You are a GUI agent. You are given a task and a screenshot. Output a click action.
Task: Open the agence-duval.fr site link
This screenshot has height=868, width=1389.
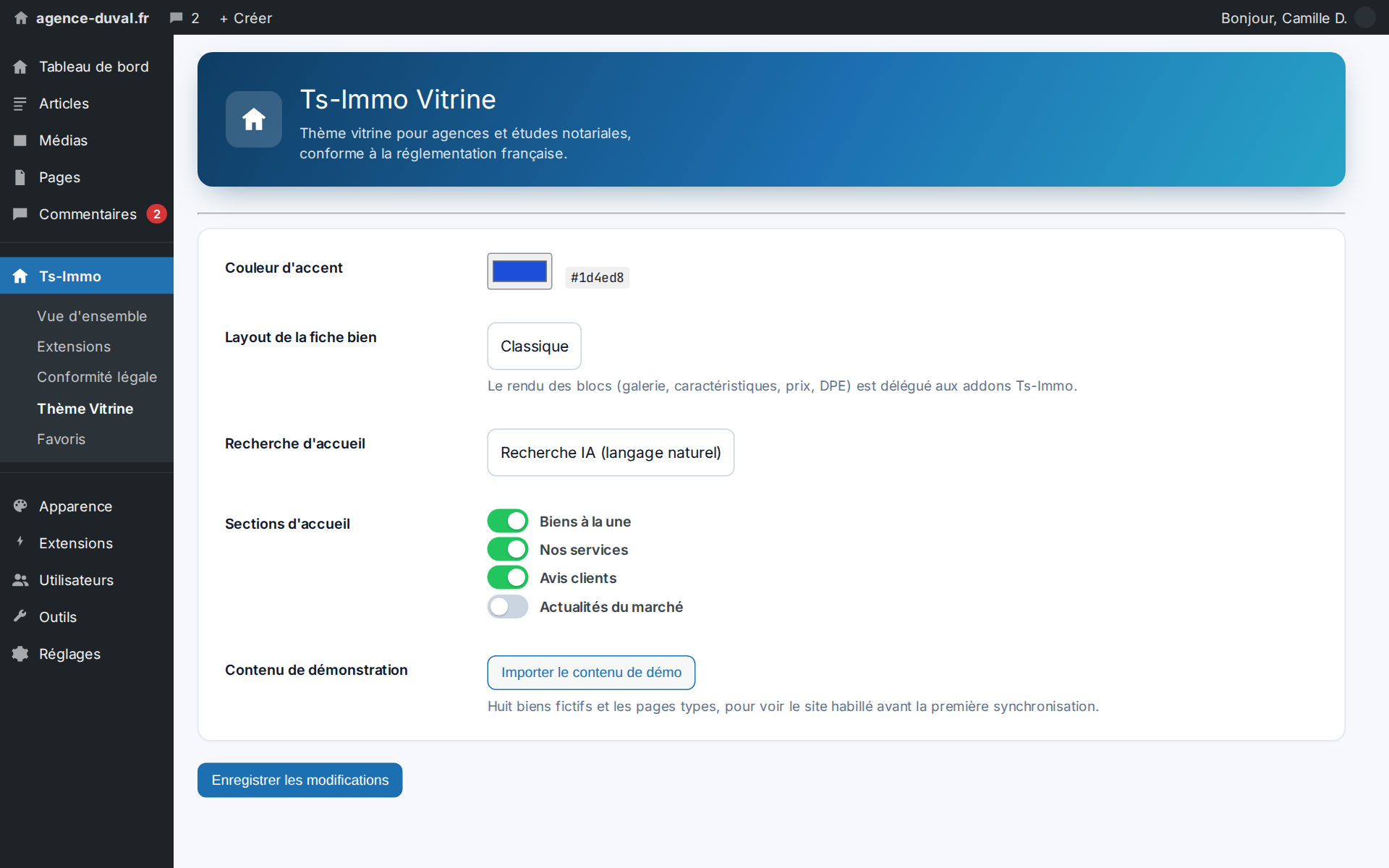(93, 18)
